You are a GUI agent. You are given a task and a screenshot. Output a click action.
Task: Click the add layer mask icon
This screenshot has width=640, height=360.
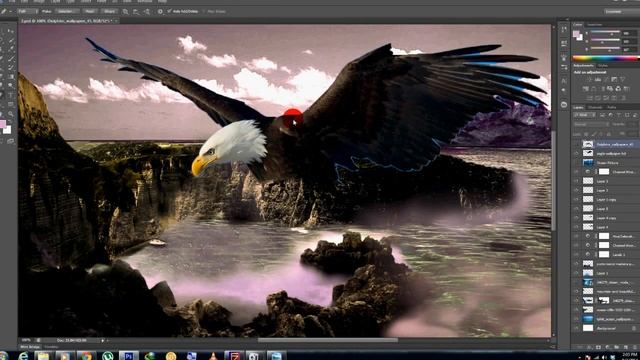(x=598, y=347)
